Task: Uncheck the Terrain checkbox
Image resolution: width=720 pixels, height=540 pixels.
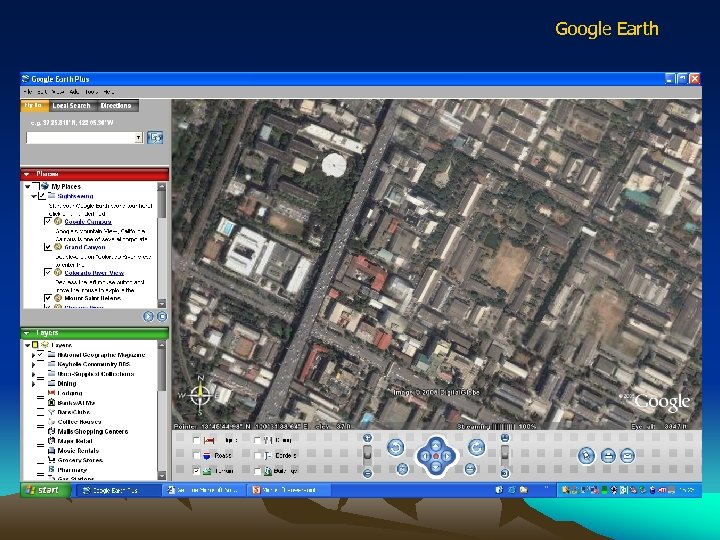Action: click(x=197, y=471)
